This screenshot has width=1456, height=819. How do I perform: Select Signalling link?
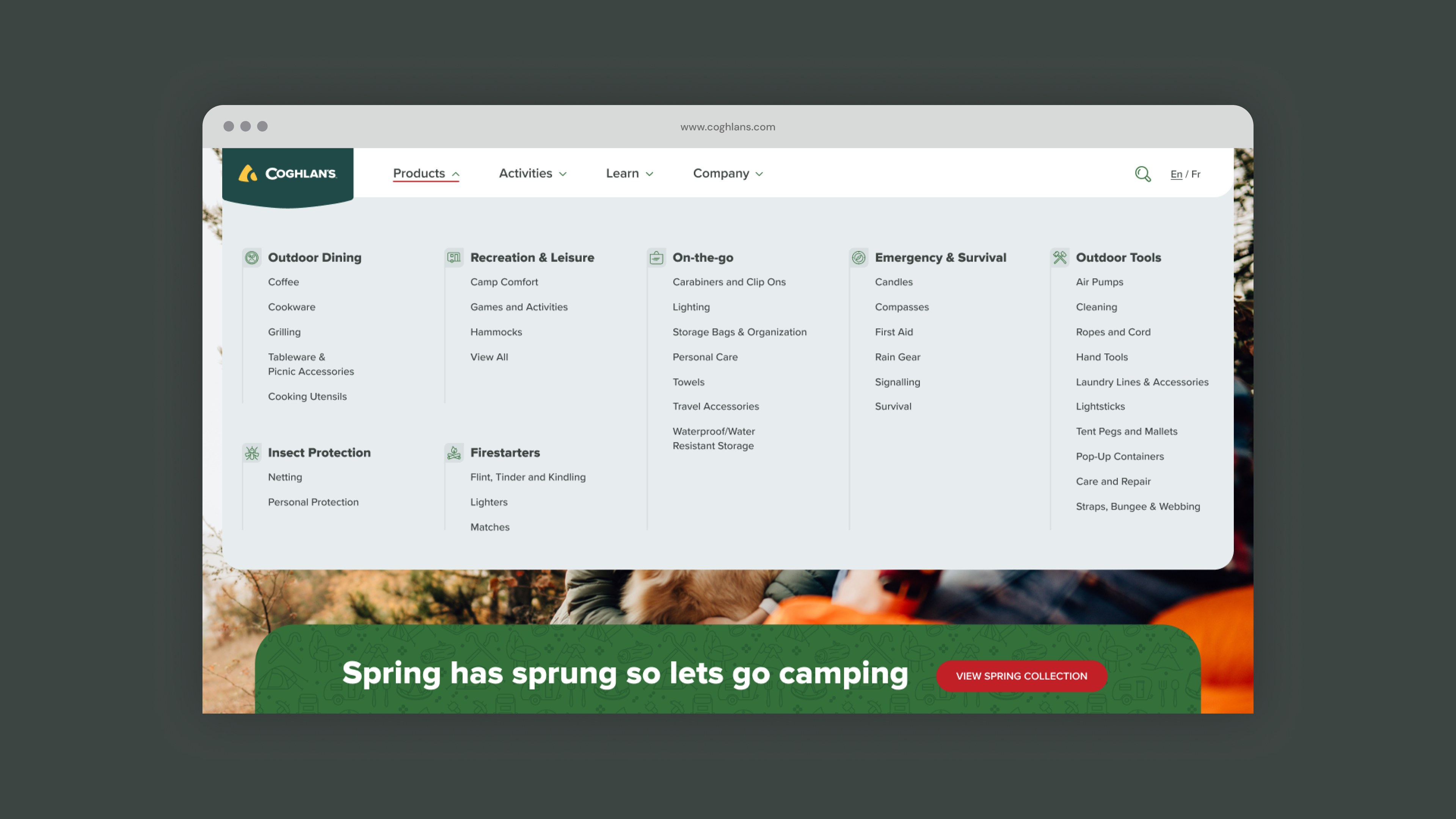pos(897,382)
